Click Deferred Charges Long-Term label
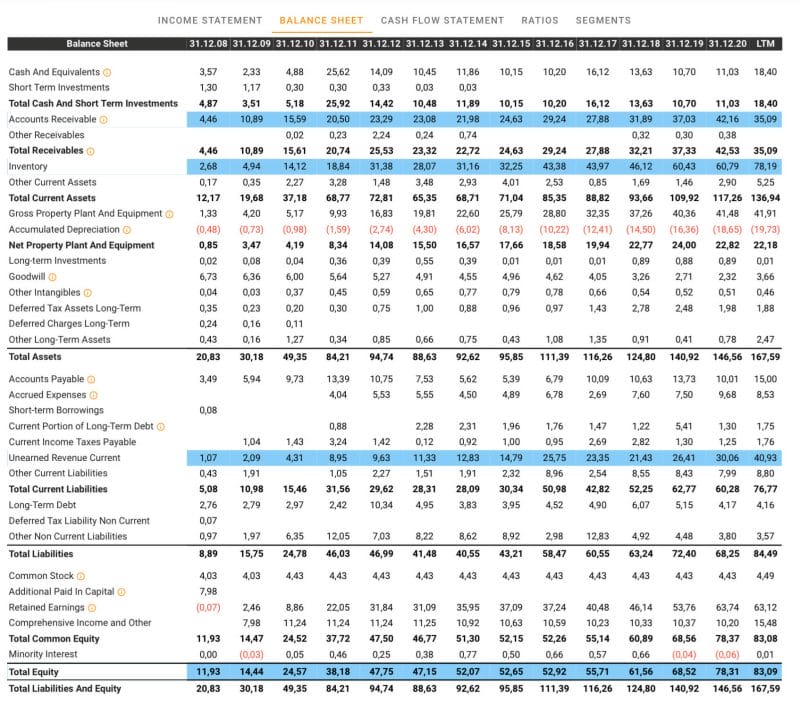Screen dimensions: 800x704 coord(69,323)
